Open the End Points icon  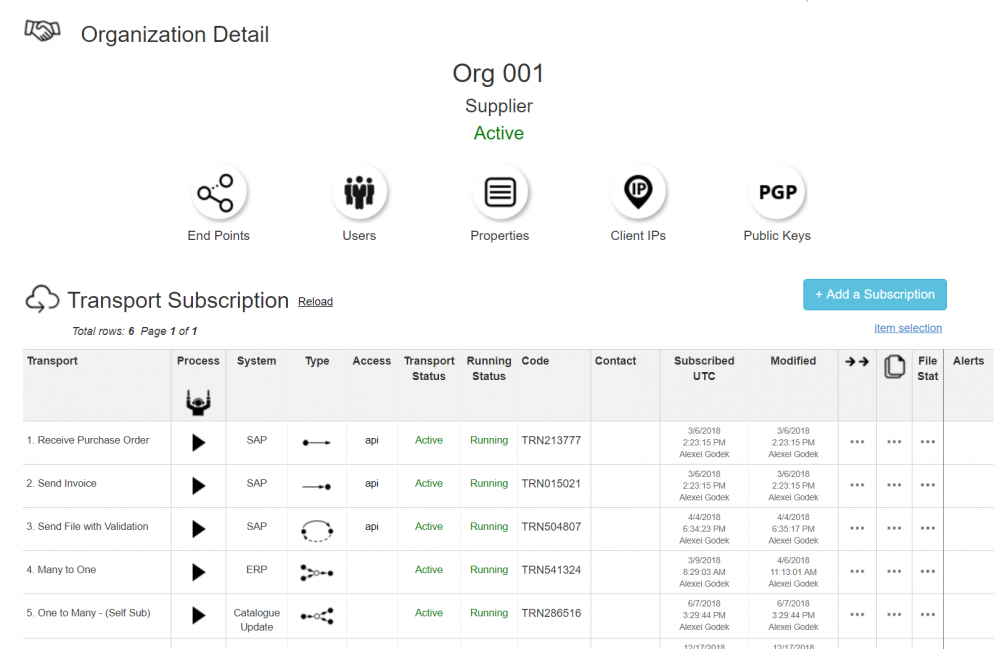point(218,192)
